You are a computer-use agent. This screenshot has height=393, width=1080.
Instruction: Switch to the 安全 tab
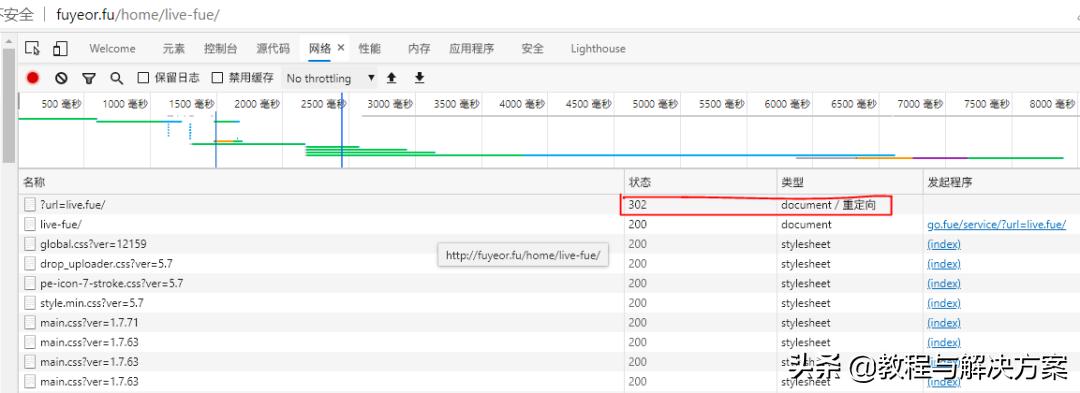[532, 48]
